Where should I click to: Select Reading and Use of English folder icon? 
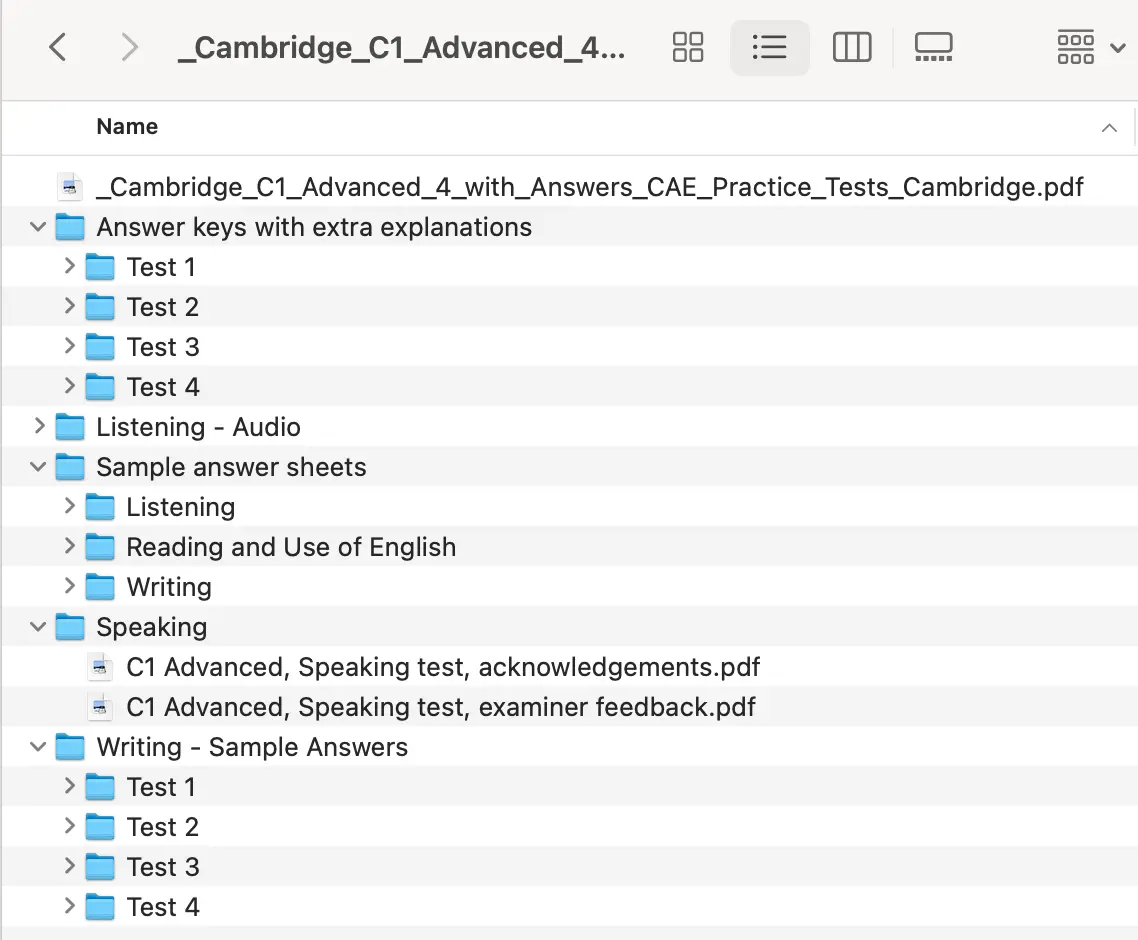tap(100, 546)
